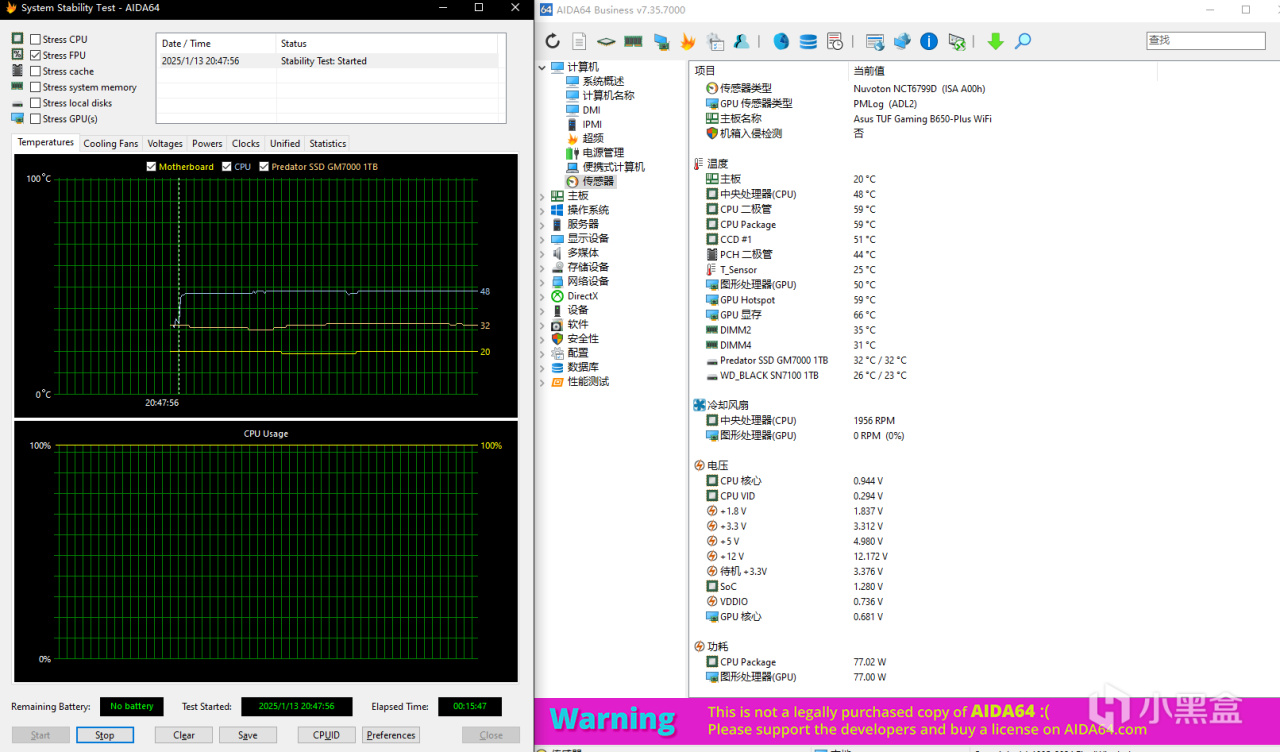
Task: Expand the 服务器 tree node
Action: click(543, 224)
